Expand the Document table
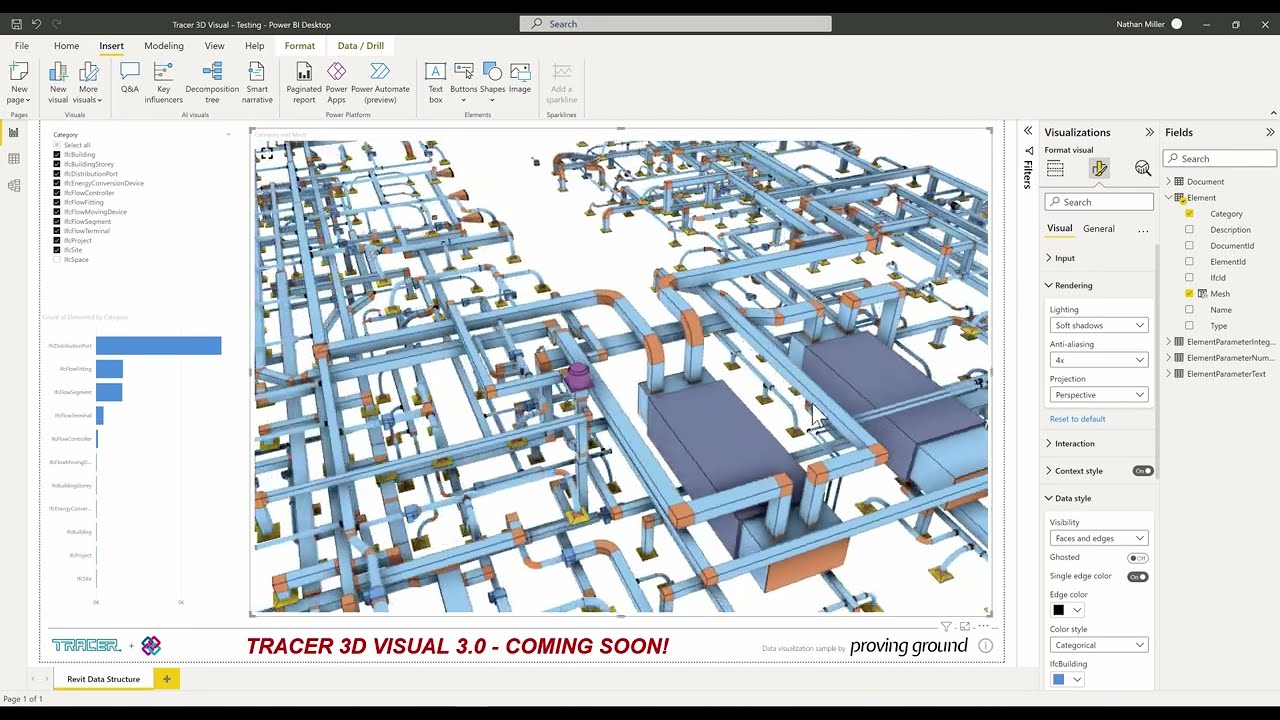 pyautogui.click(x=1168, y=181)
